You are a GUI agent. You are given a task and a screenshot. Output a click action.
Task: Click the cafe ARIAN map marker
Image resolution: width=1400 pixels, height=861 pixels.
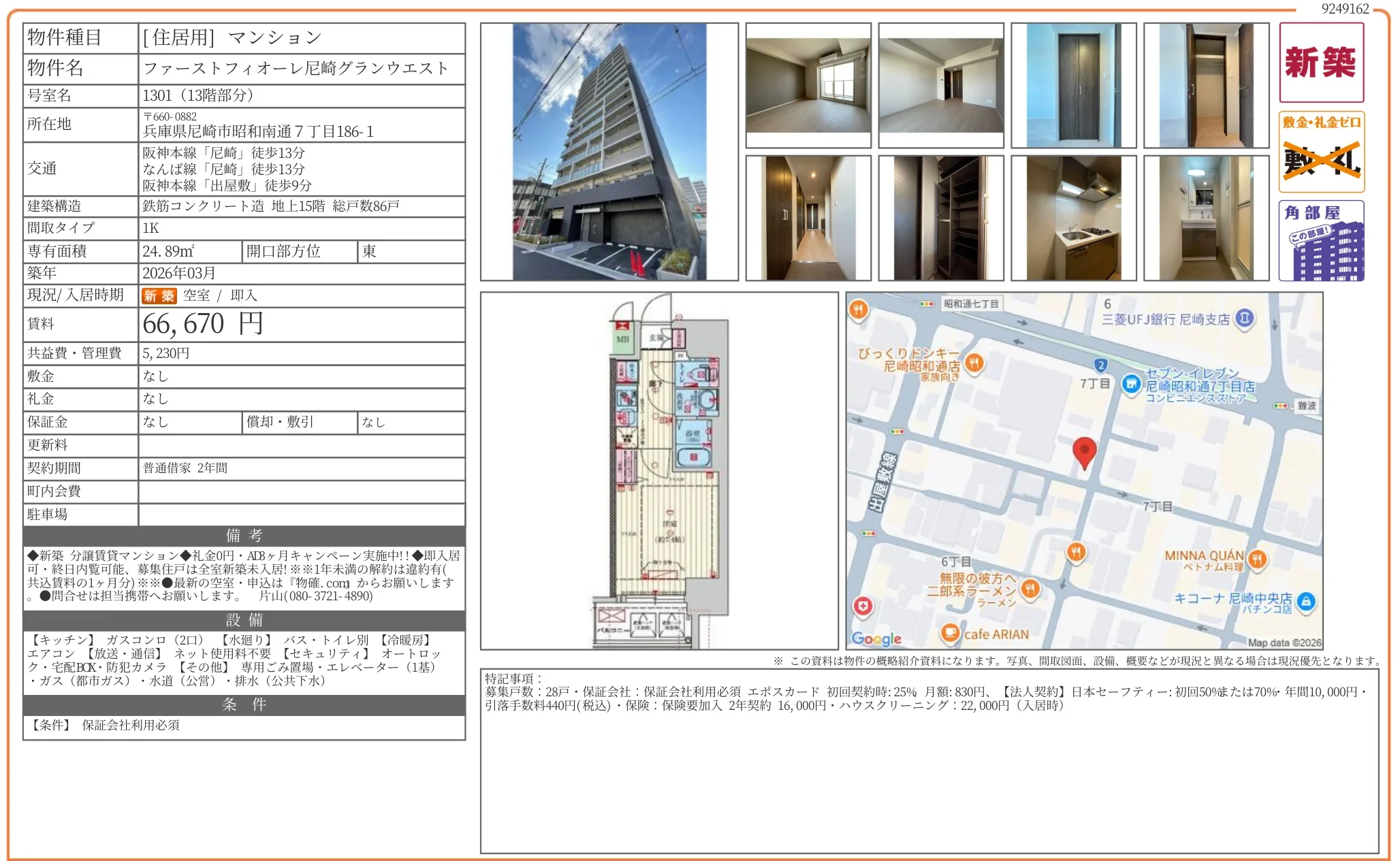tap(949, 633)
